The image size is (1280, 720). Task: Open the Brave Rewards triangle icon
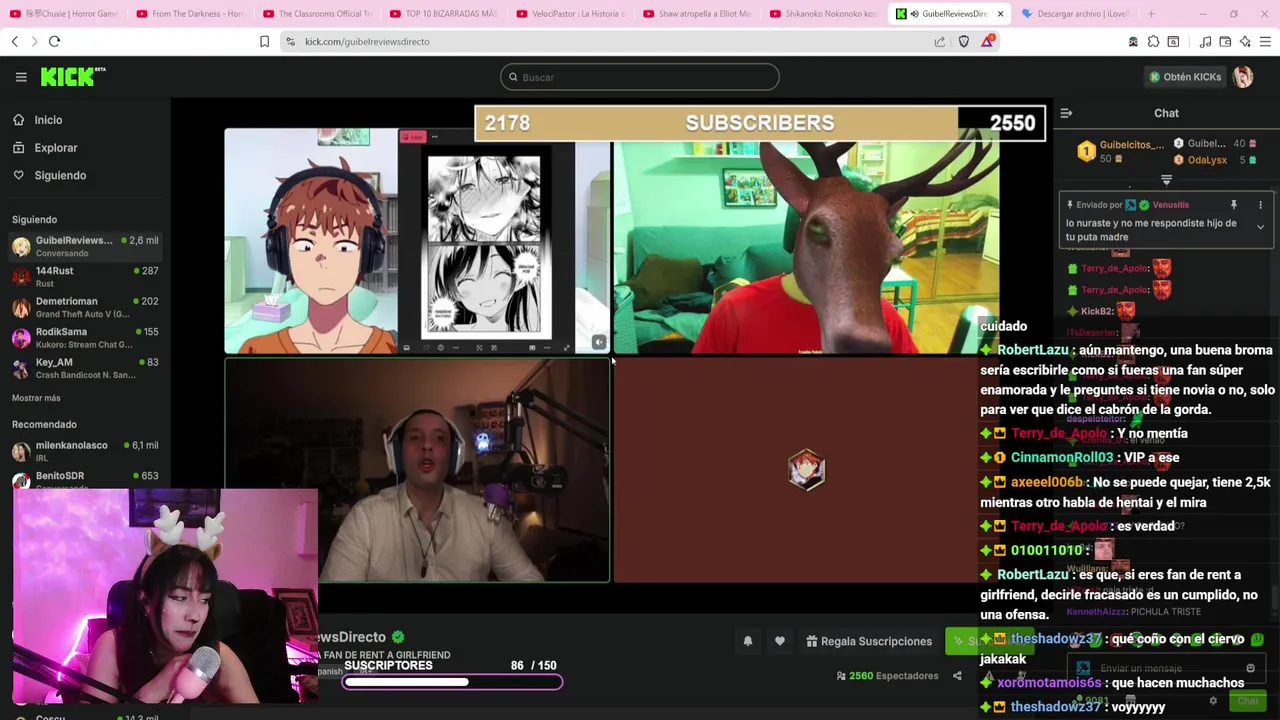point(988,41)
